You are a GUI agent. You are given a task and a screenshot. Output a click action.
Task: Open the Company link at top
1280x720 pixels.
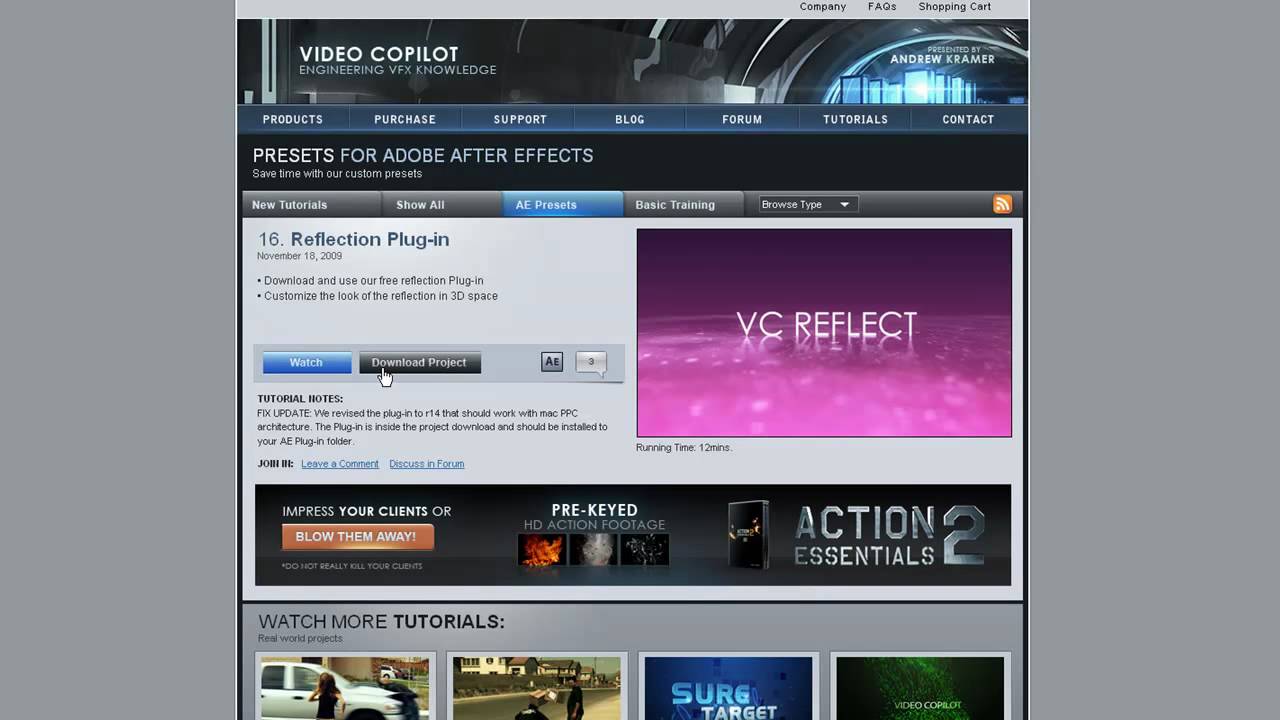point(823,7)
